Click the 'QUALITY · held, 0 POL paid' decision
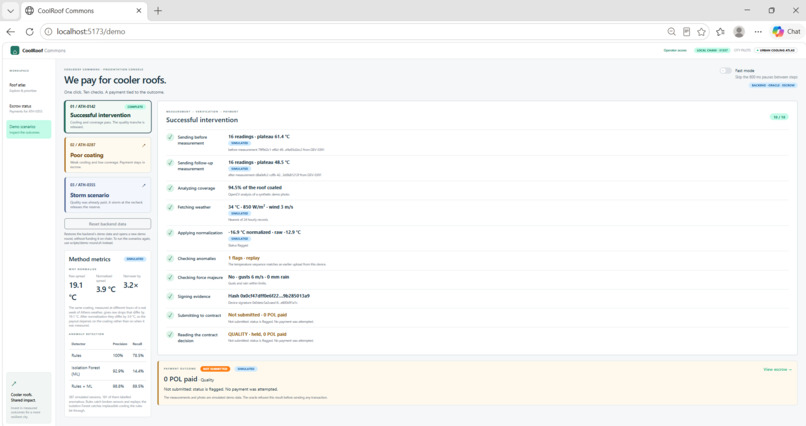 [258, 334]
